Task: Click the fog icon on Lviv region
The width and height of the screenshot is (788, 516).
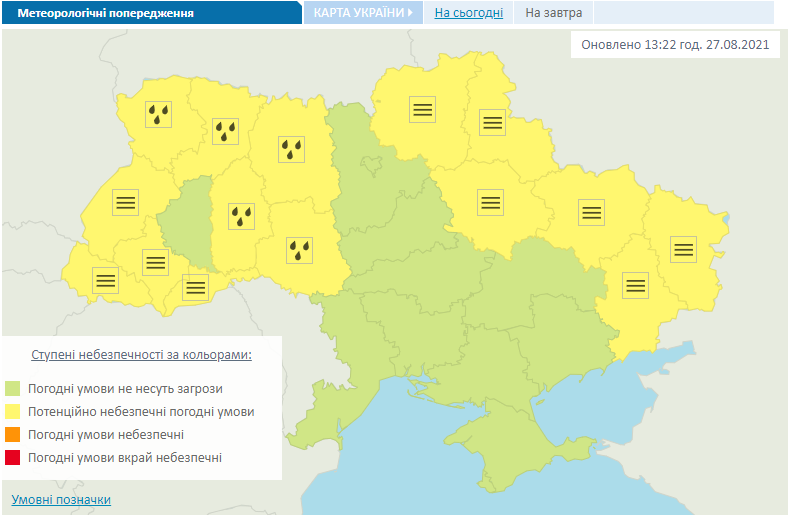Action: (x=125, y=201)
